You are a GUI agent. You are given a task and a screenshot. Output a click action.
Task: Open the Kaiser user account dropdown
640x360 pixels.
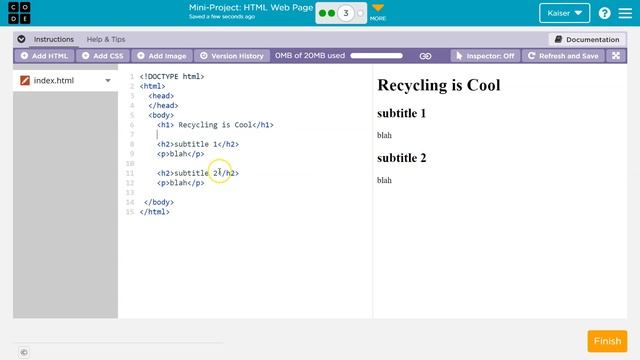[x=564, y=13]
